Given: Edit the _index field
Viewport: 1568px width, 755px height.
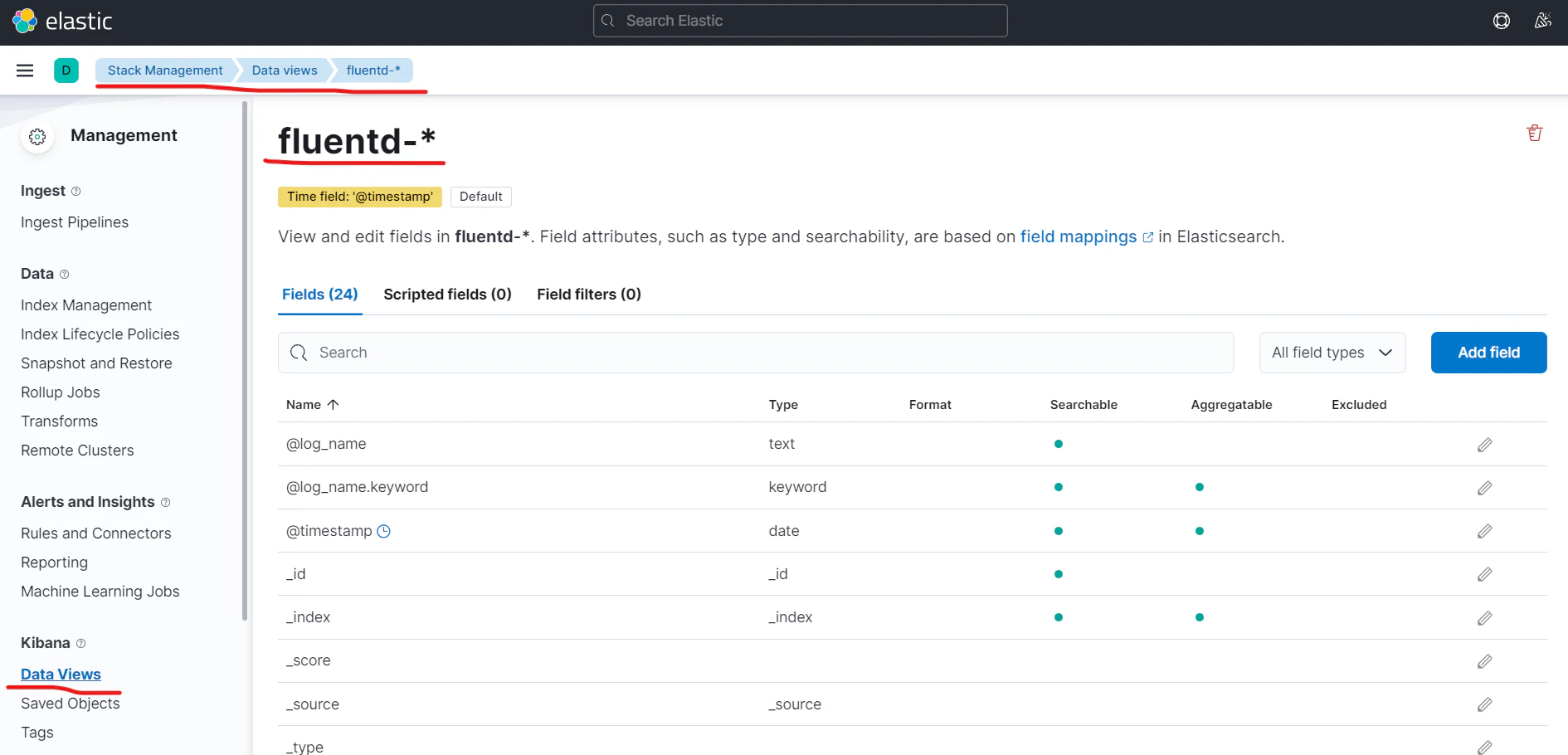Looking at the screenshot, I should click(x=1485, y=618).
